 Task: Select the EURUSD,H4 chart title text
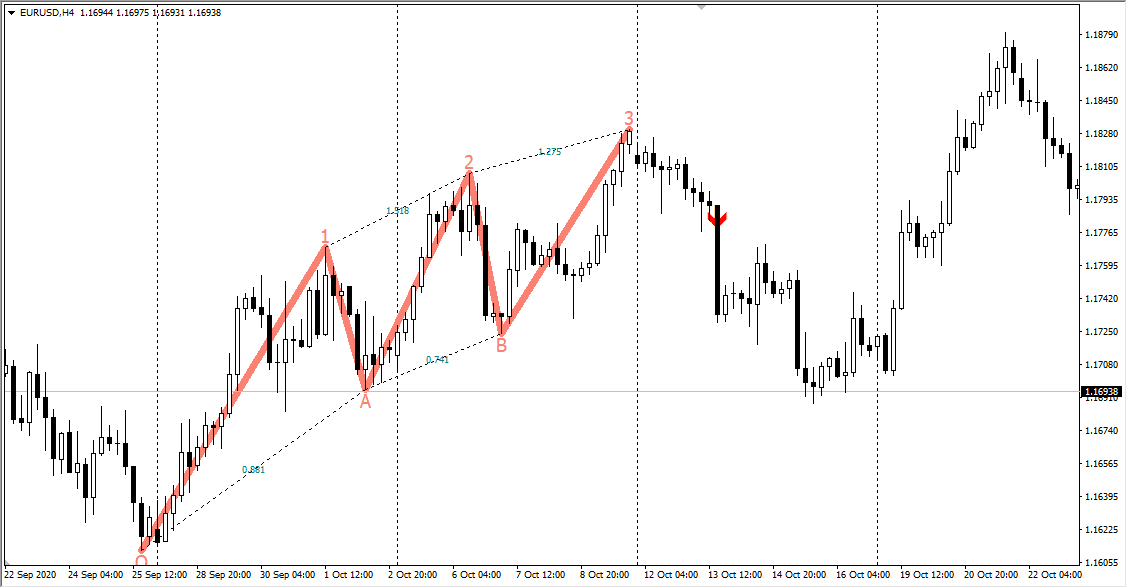tap(46, 13)
